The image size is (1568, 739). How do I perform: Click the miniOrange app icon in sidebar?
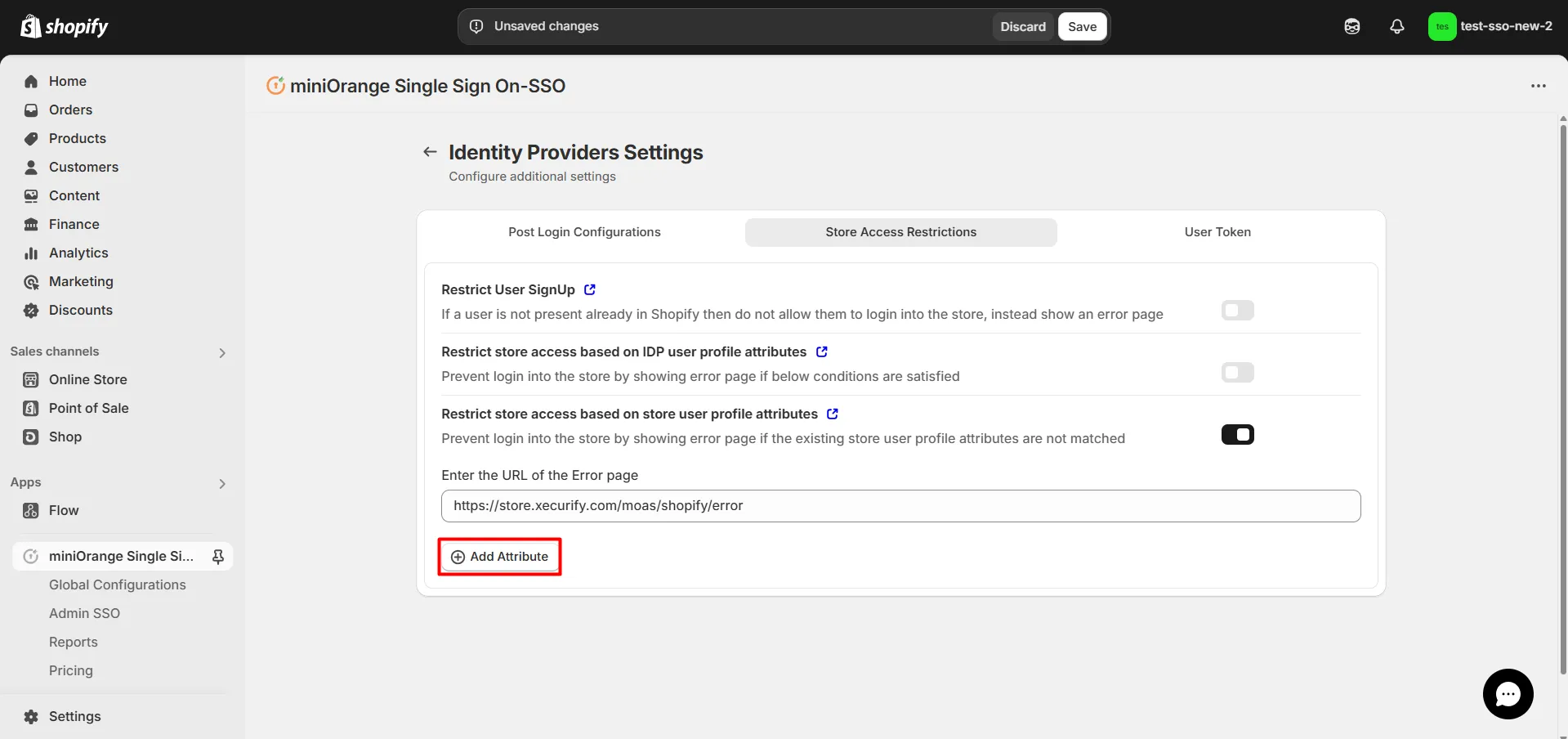click(x=31, y=556)
